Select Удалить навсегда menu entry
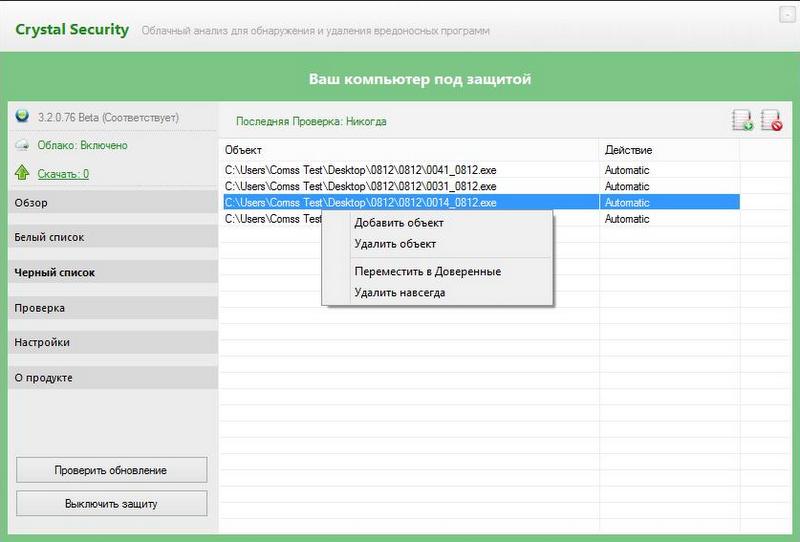Image resolution: width=800 pixels, height=542 pixels. pyautogui.click(x=399, y=293)
